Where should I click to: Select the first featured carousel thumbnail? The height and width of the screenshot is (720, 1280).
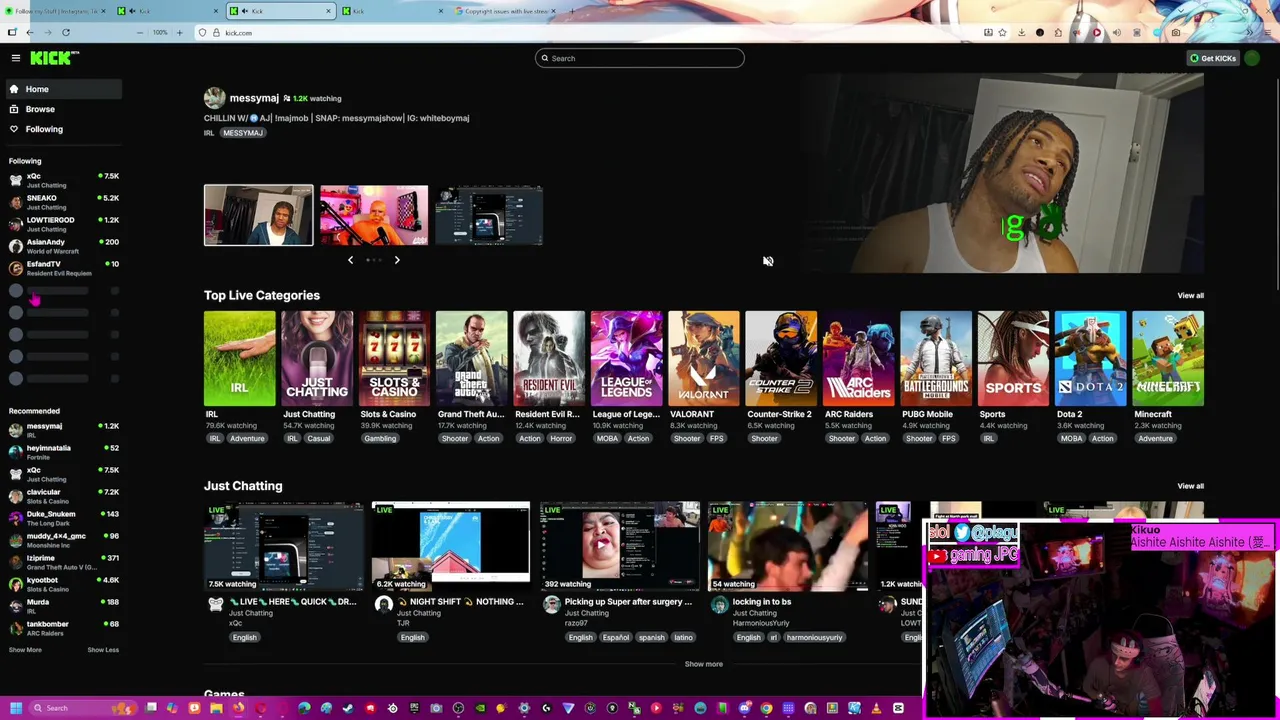[259, 215]
